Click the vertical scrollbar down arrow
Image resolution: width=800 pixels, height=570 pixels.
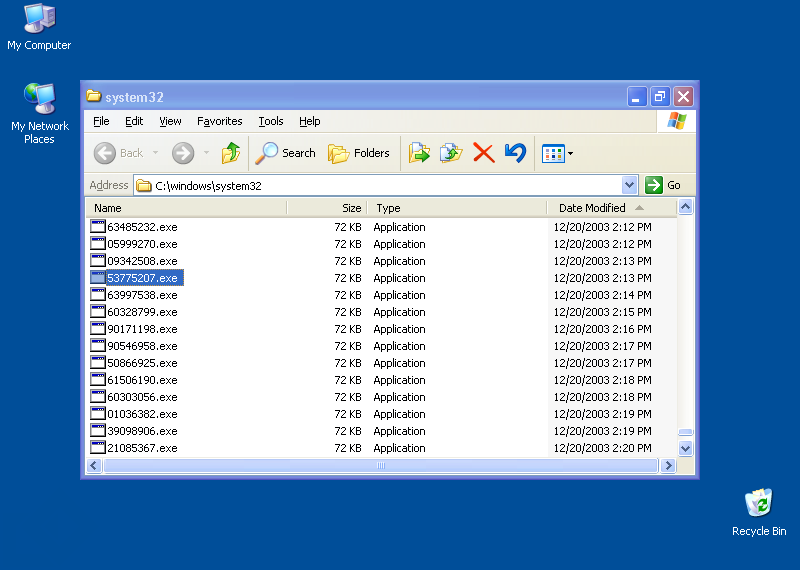click(x=685, y=449)
